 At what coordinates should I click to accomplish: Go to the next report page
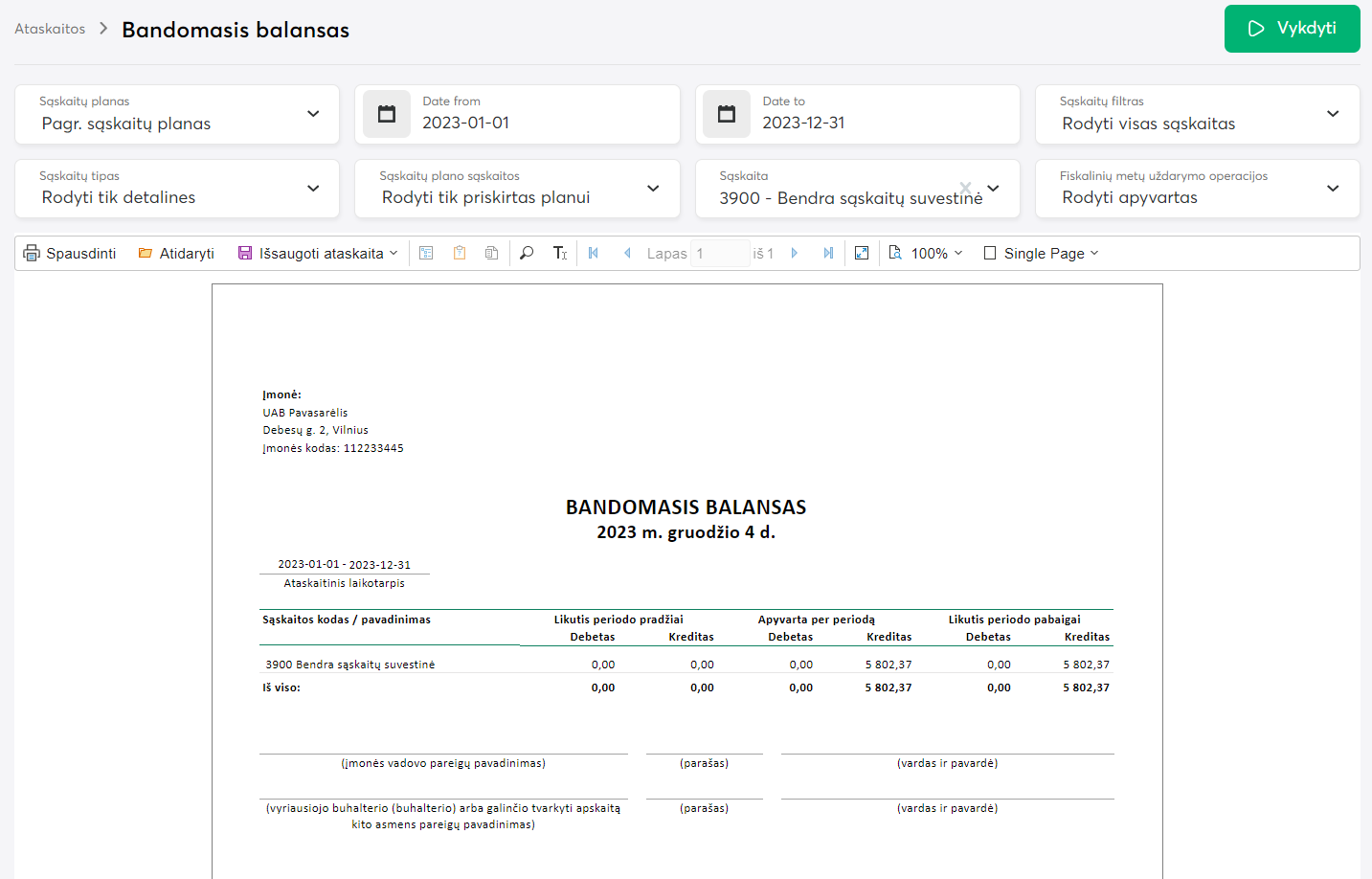(795, 254)
